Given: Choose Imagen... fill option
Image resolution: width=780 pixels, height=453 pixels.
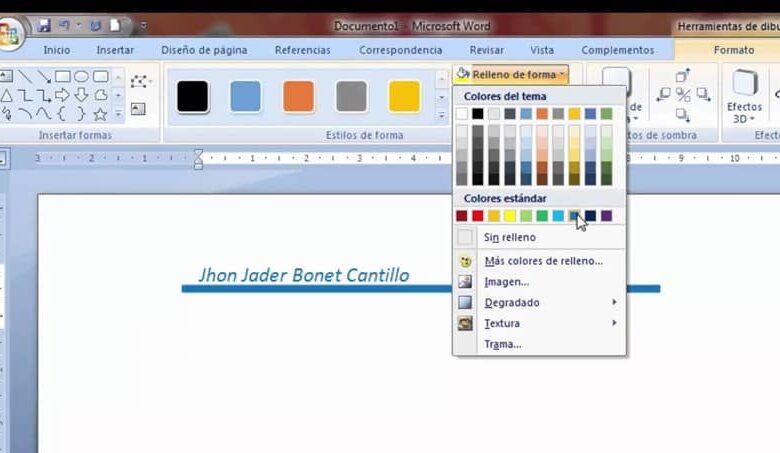Looking at the screenshot, I should [x=540, y=282].
